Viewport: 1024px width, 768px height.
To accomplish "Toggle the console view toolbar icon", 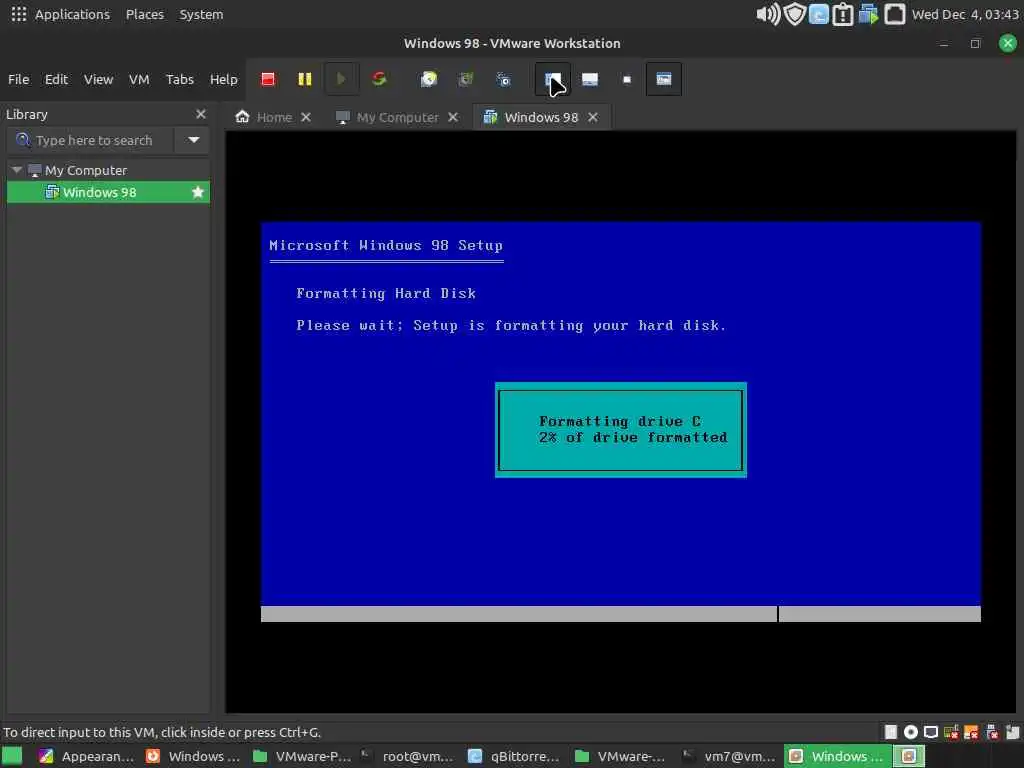I will (664, 79).
